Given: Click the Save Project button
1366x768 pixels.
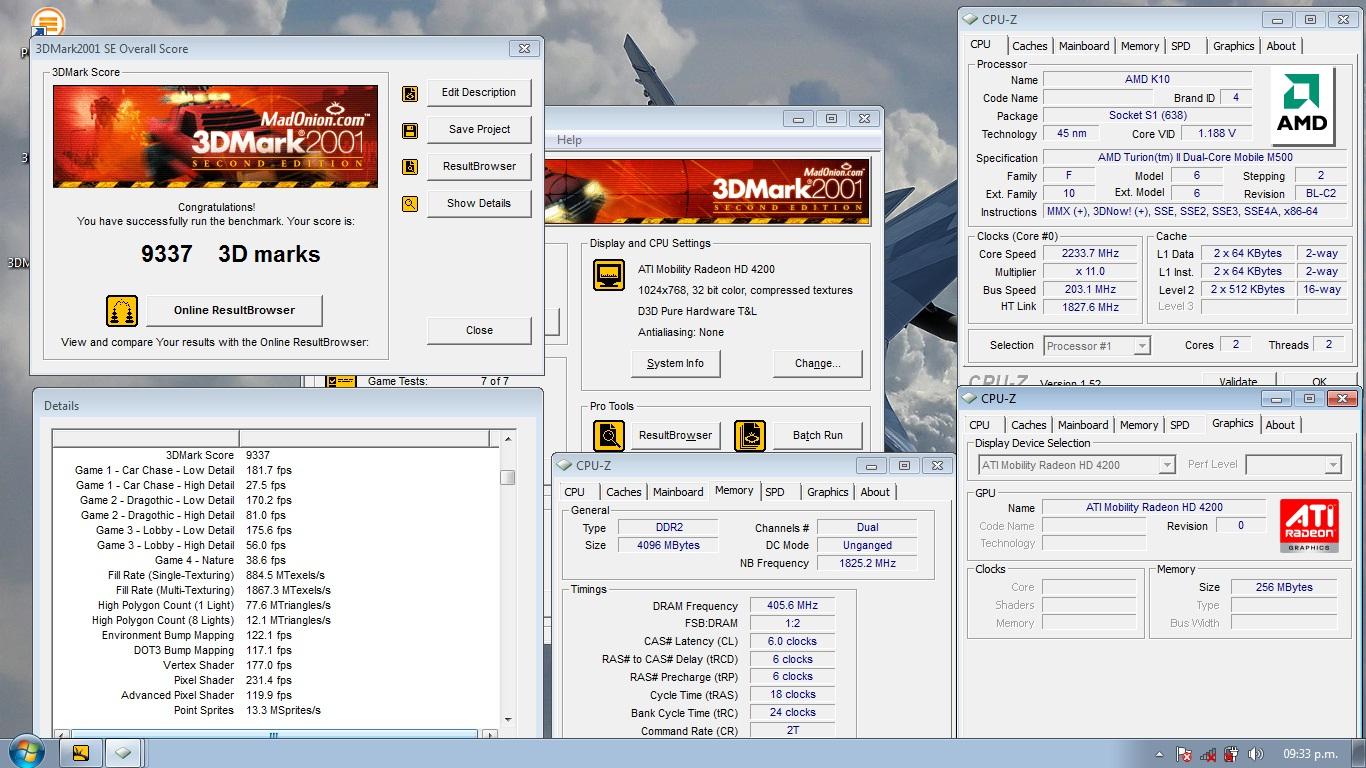Looking at the screenshot, I should [x=479, y=130].
